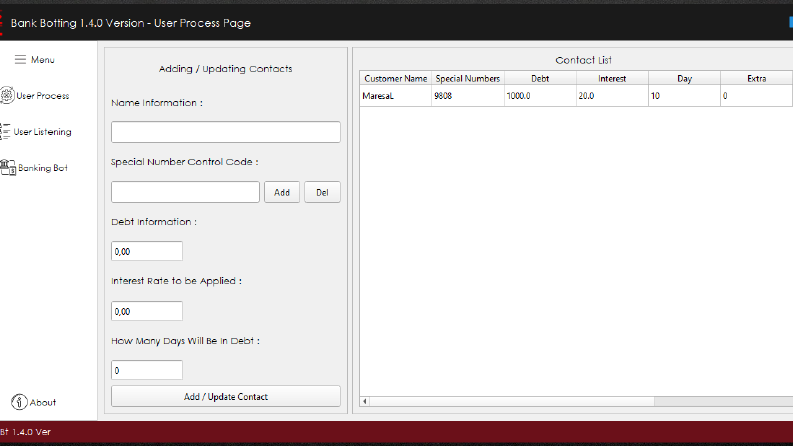Open the hamburger Menu icon
This screenshot has width=793, height=446.
click(x=20, y=60)
